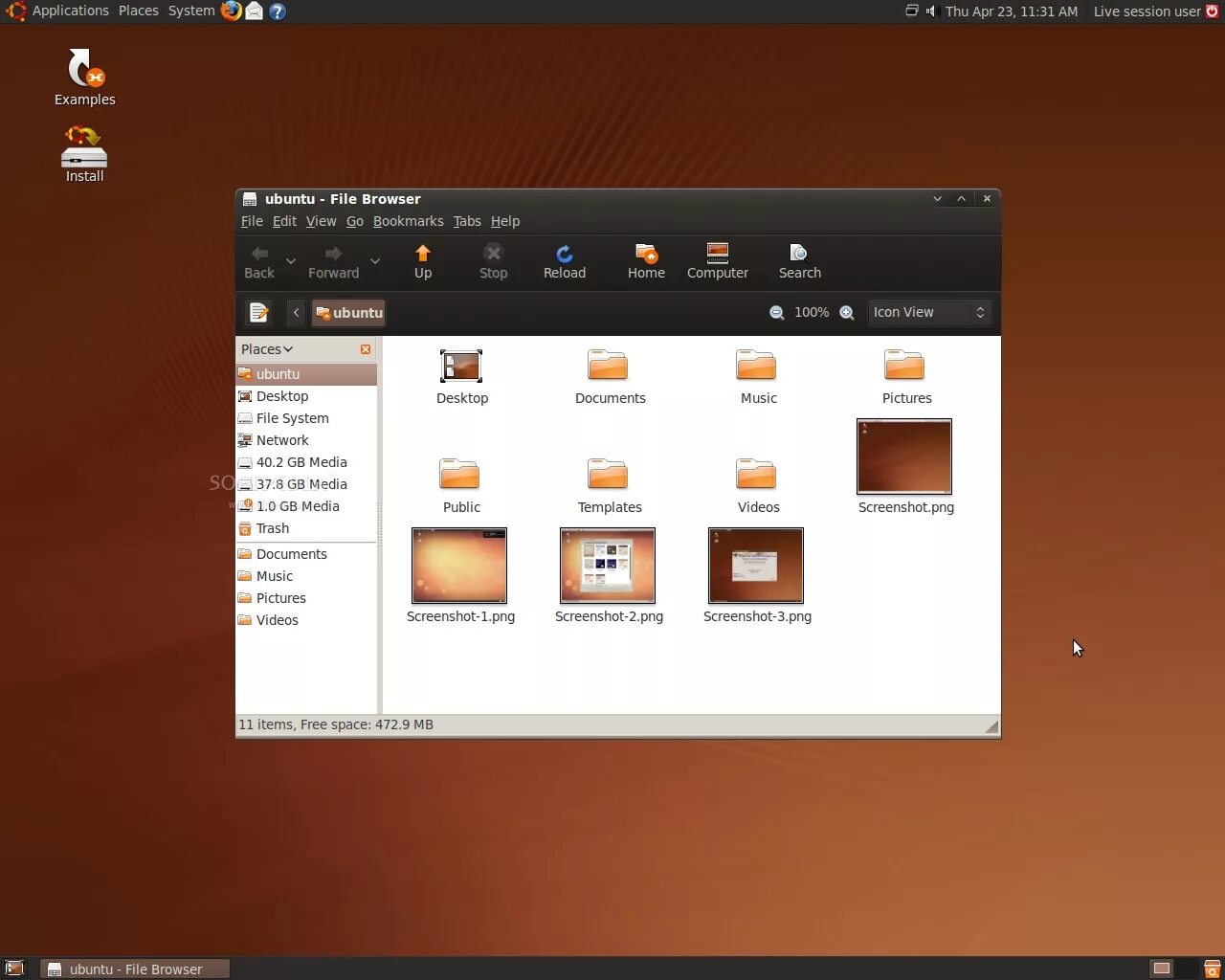1225x980 pixels.
Task: Open the Help menu
Action: pyautogui.click(x=505, y=221)
